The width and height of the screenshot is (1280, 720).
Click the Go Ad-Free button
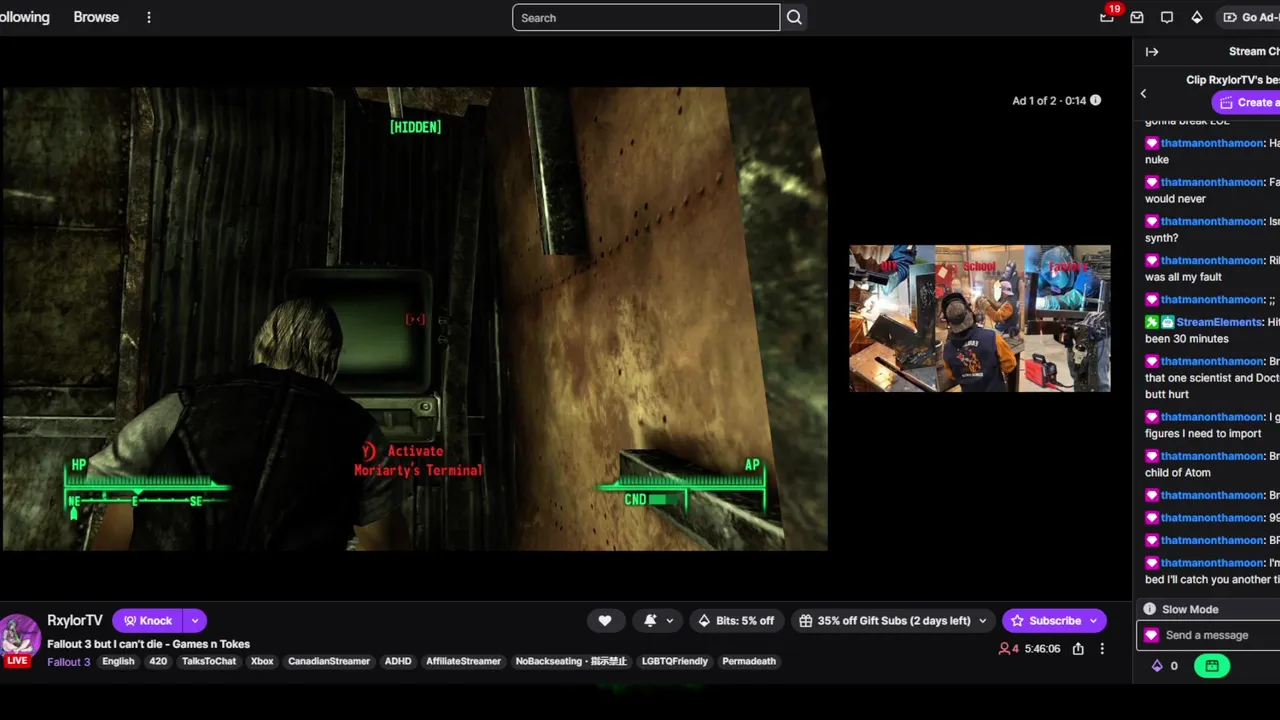(x=1250, y=17)
